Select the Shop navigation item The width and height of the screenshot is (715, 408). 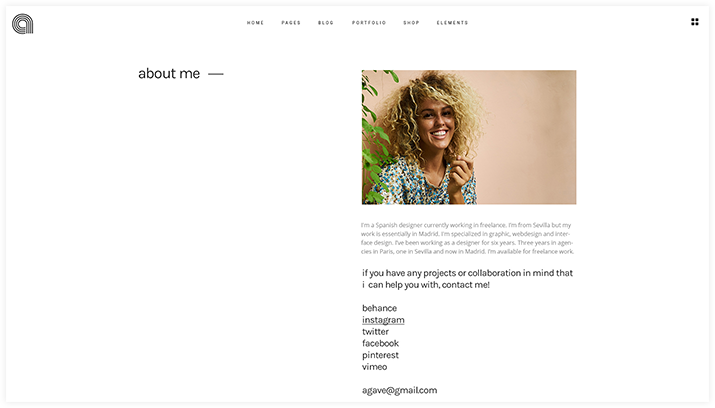click(411, 23)
